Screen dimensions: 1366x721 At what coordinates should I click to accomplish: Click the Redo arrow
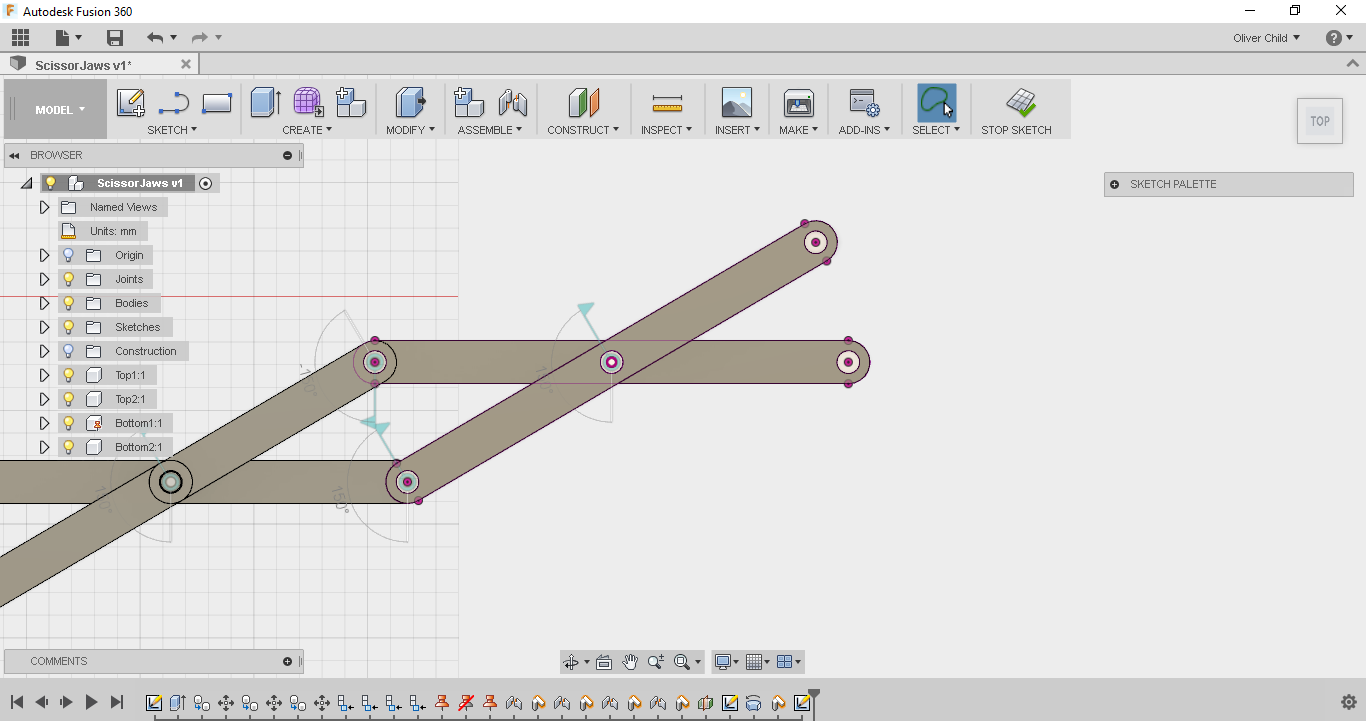coord(200,38)
